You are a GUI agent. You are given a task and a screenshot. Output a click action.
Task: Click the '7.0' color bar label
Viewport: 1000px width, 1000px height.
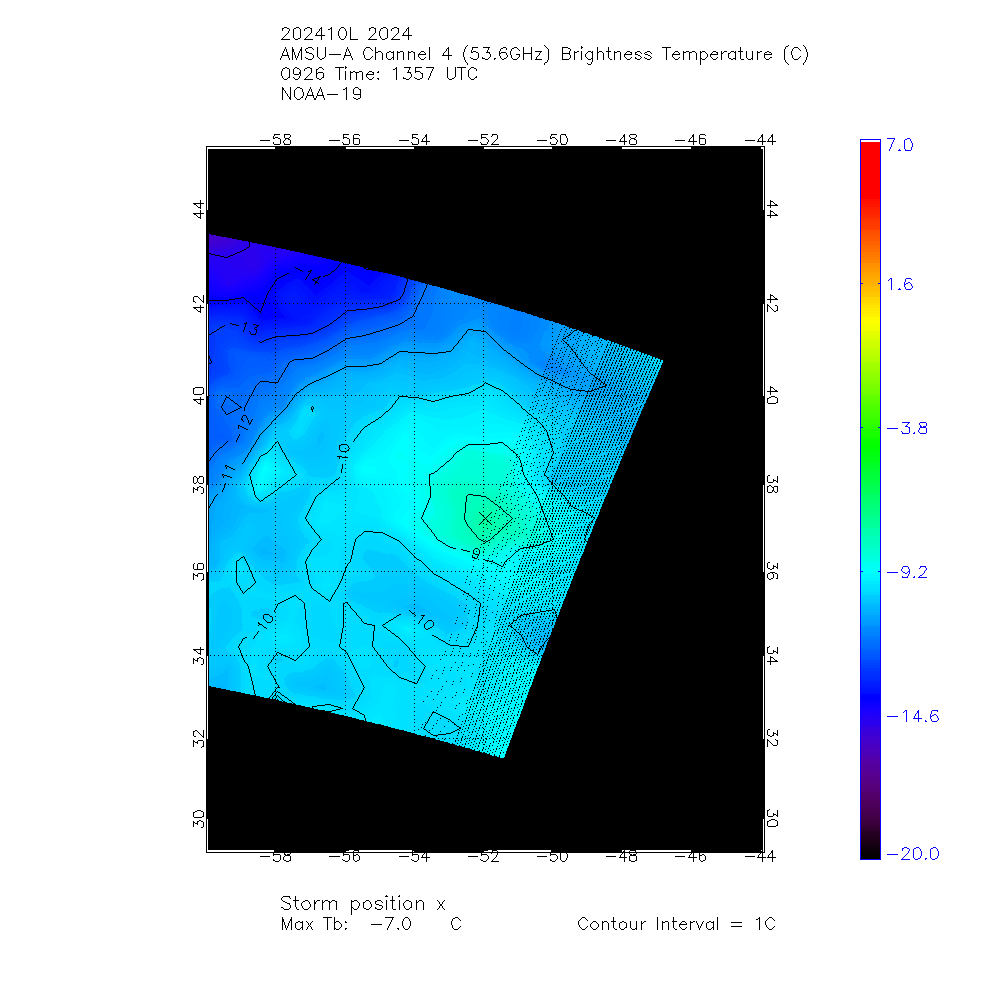pyautogui.click(x=900, y=145)
